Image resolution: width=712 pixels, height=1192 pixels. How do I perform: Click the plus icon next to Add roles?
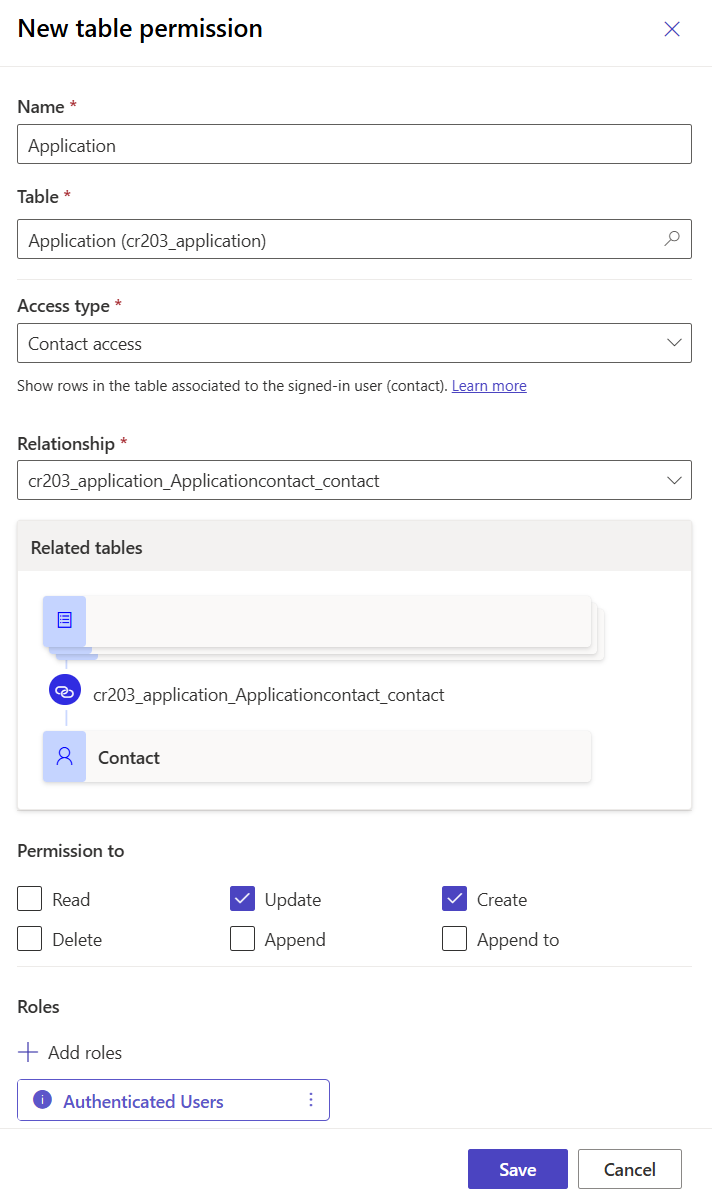(28, 1052)
